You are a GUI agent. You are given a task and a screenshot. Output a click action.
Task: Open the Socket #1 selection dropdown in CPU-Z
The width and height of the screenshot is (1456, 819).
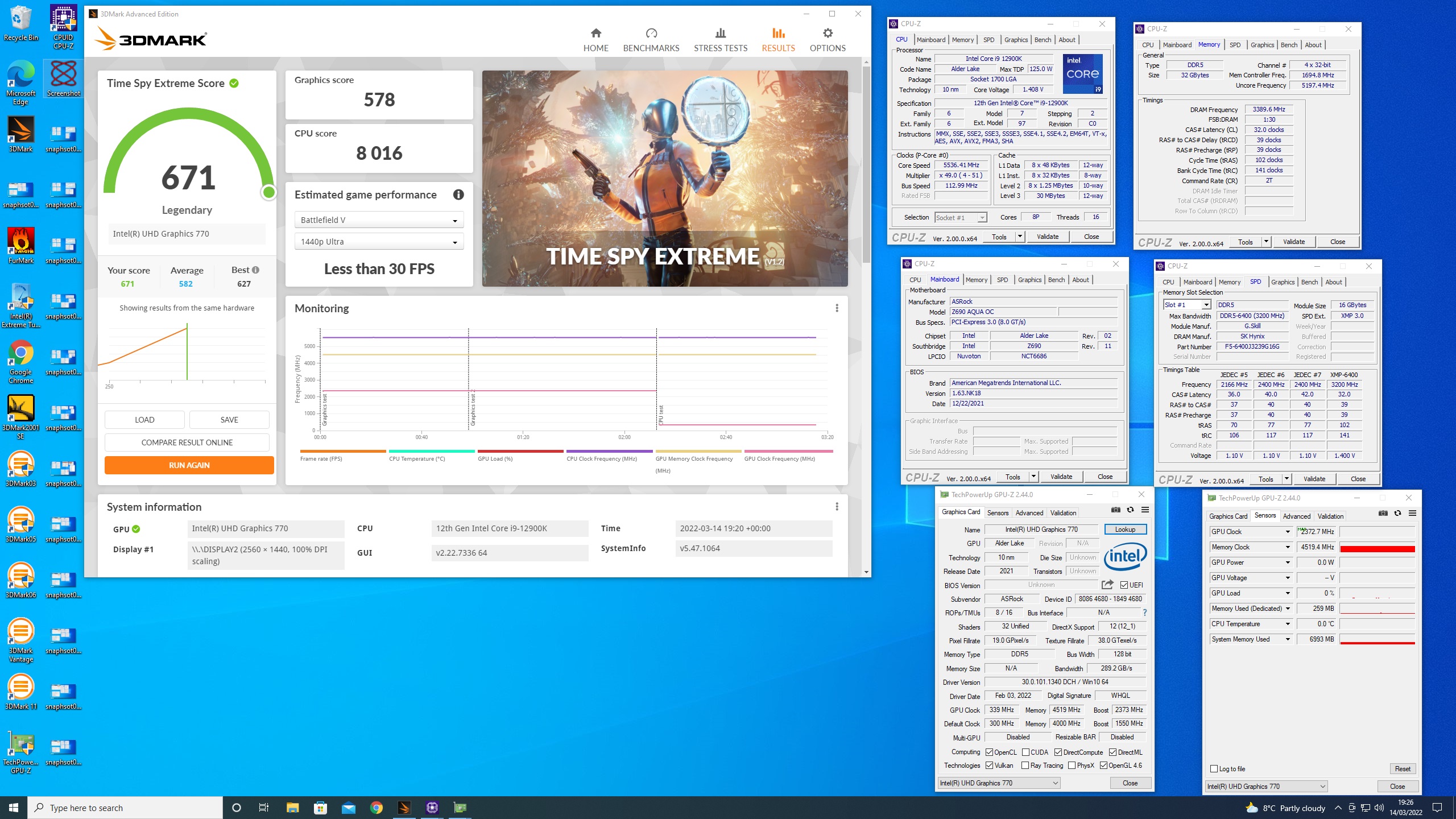(960, 217)
